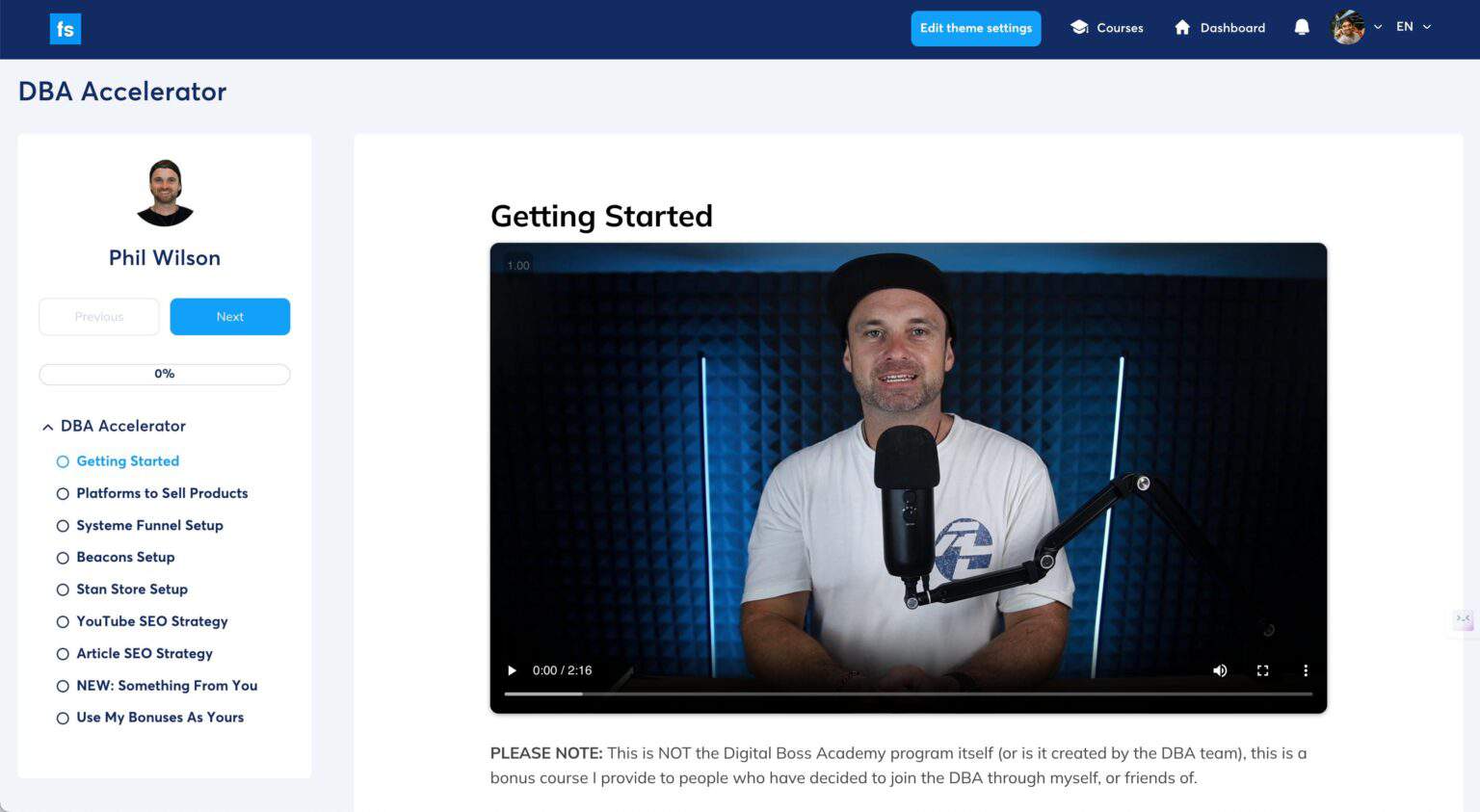Mute the video audio
The height and width of the screenshot is (812, 1480).
(x=1220, y=669)
